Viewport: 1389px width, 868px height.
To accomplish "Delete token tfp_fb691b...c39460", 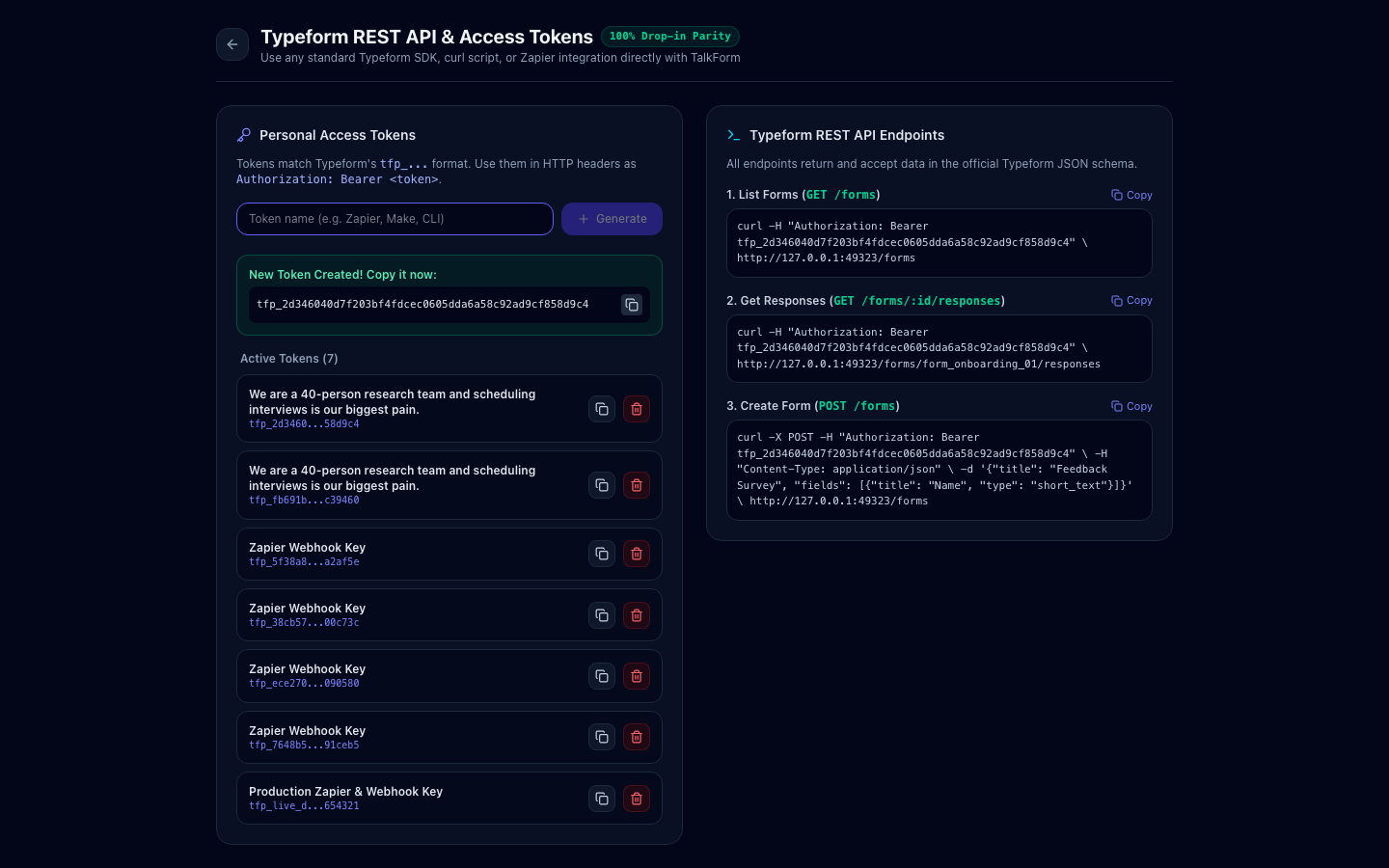I will pyautogui.click(x=637, y=485).
